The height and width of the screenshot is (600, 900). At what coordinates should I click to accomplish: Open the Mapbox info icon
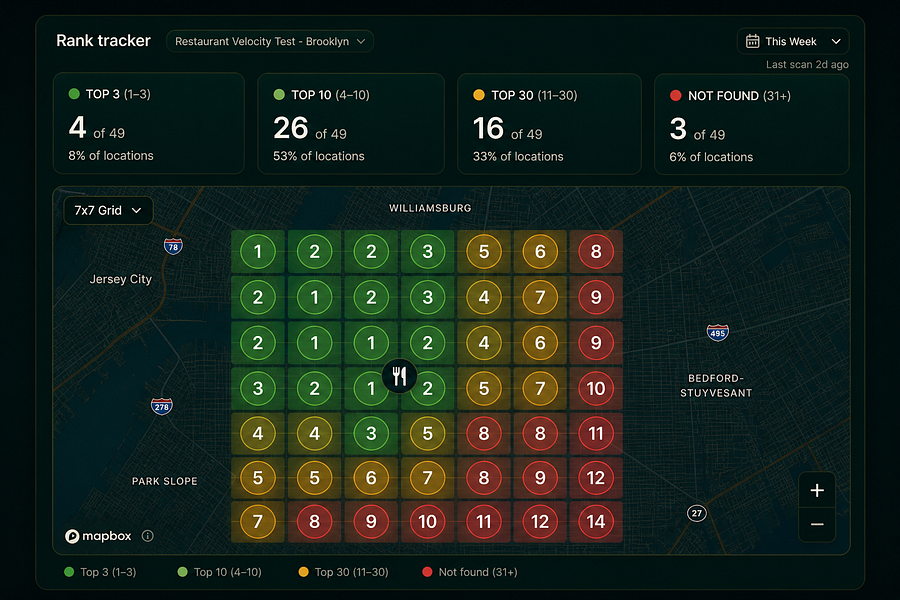click(148, 536)
